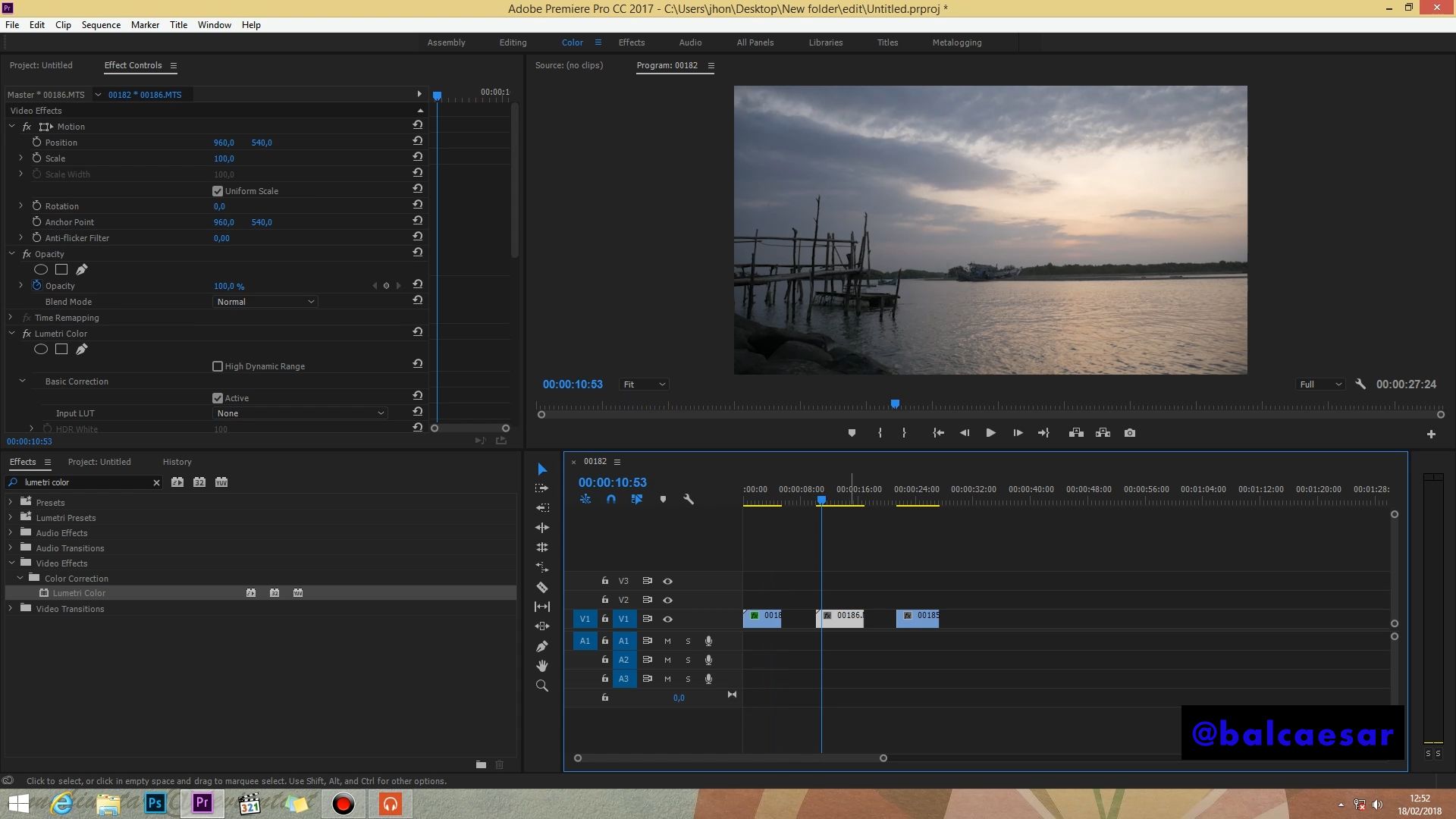The image size is (1456, 819).
Task: Create ellipse mask under Opacity
Action: pyautogui.click(x=41, y=269)
